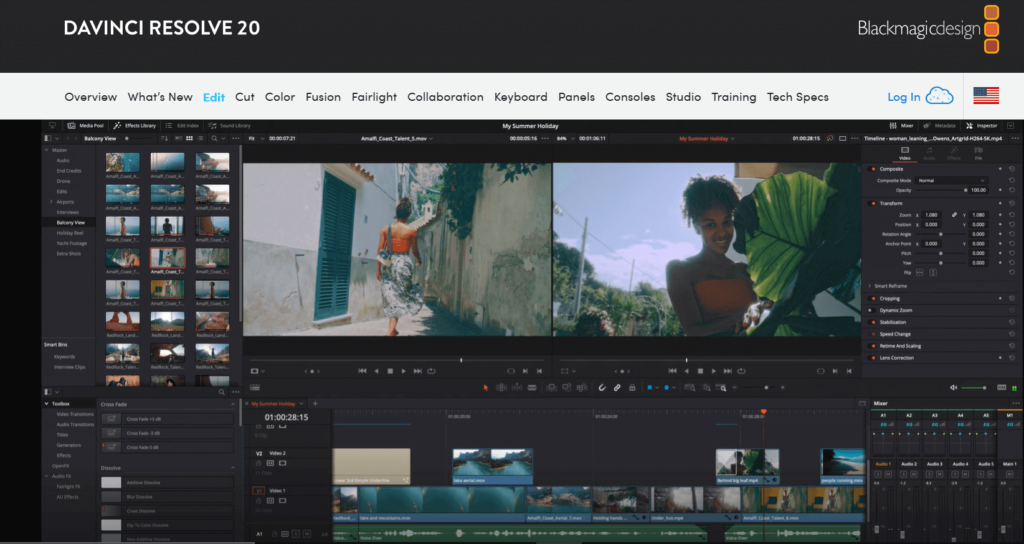1024x544 pixels.
Task: Toggle the Speed Change enable switch
Action: 872,334
